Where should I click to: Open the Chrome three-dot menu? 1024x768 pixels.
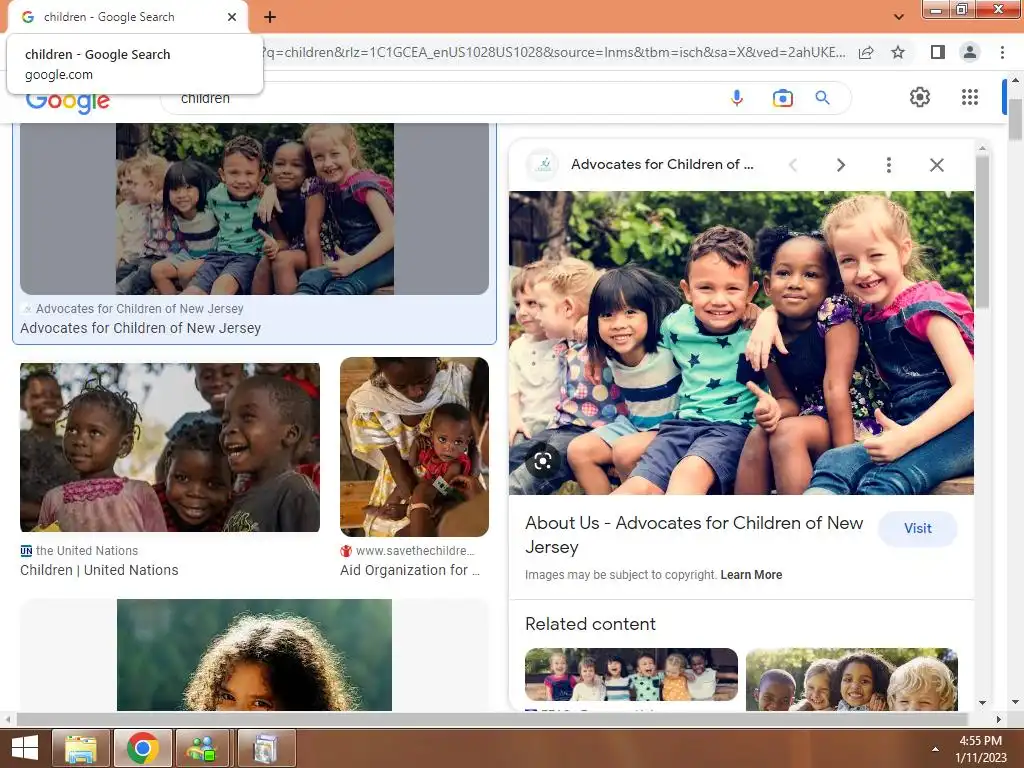coord(1002,52)
